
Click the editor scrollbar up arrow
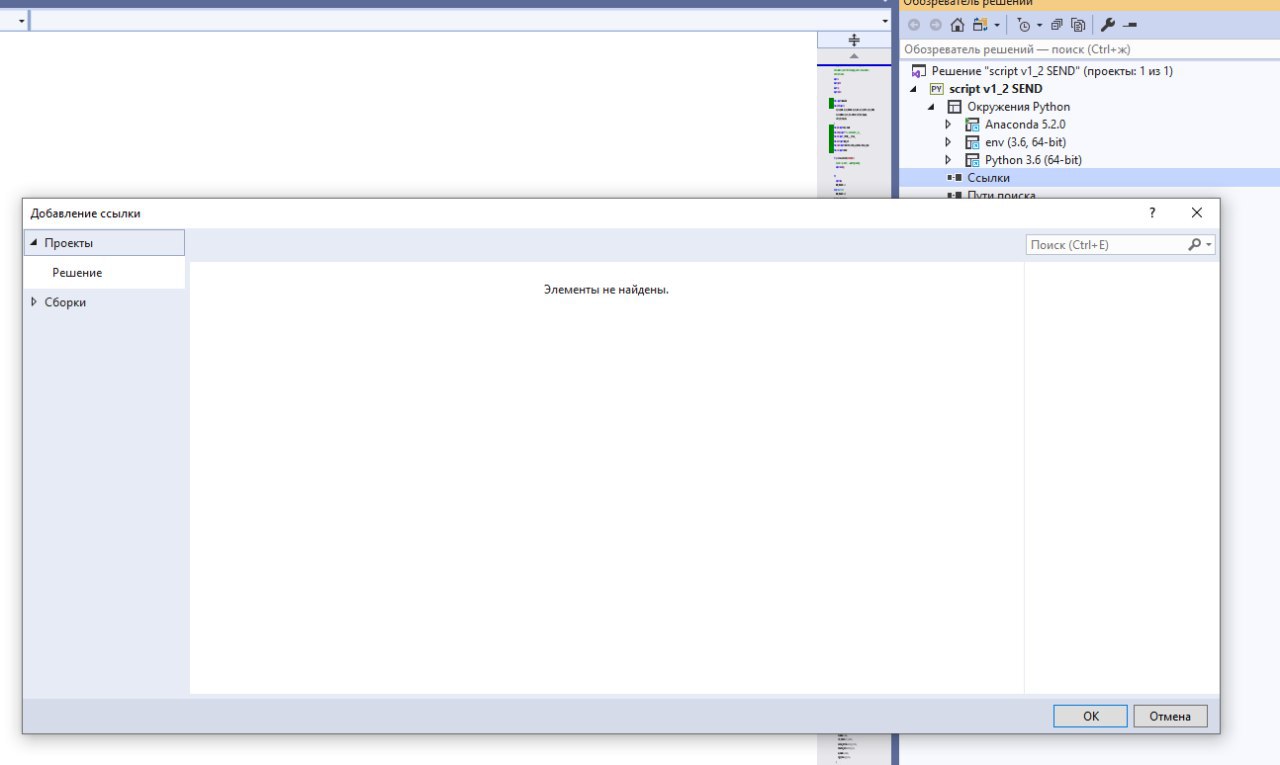pos(854,56)
